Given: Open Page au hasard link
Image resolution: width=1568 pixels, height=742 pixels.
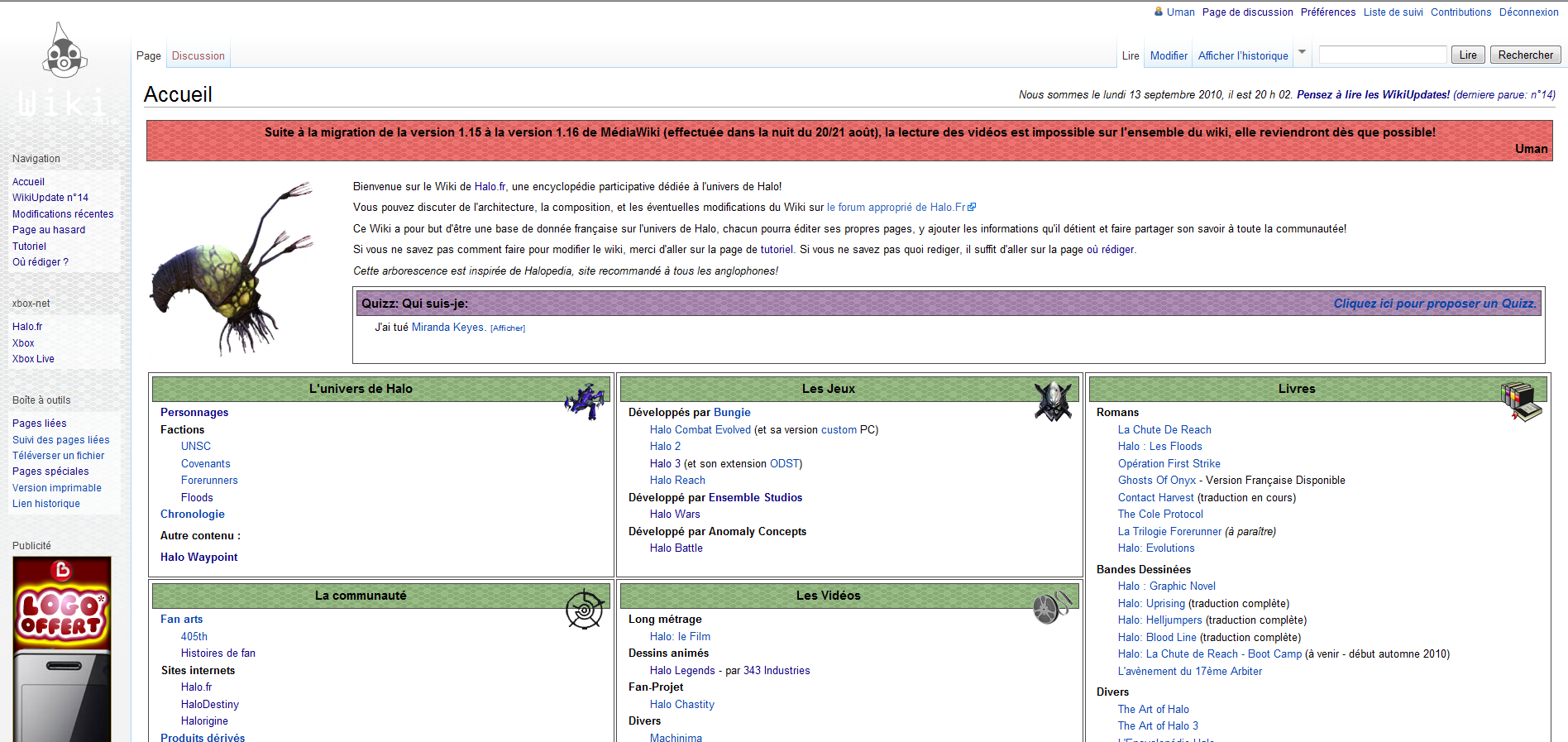Looking at the screenshot, I should [49, 230].
